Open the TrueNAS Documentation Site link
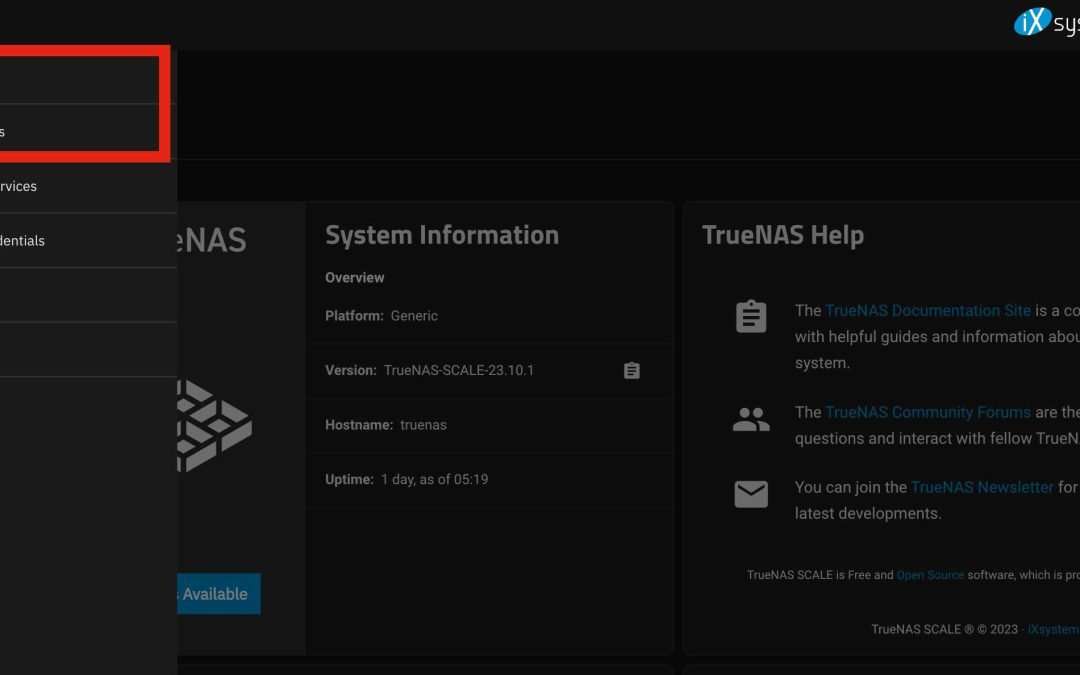1080x675 pixels. pyautogui.click(x=928, y=310)
